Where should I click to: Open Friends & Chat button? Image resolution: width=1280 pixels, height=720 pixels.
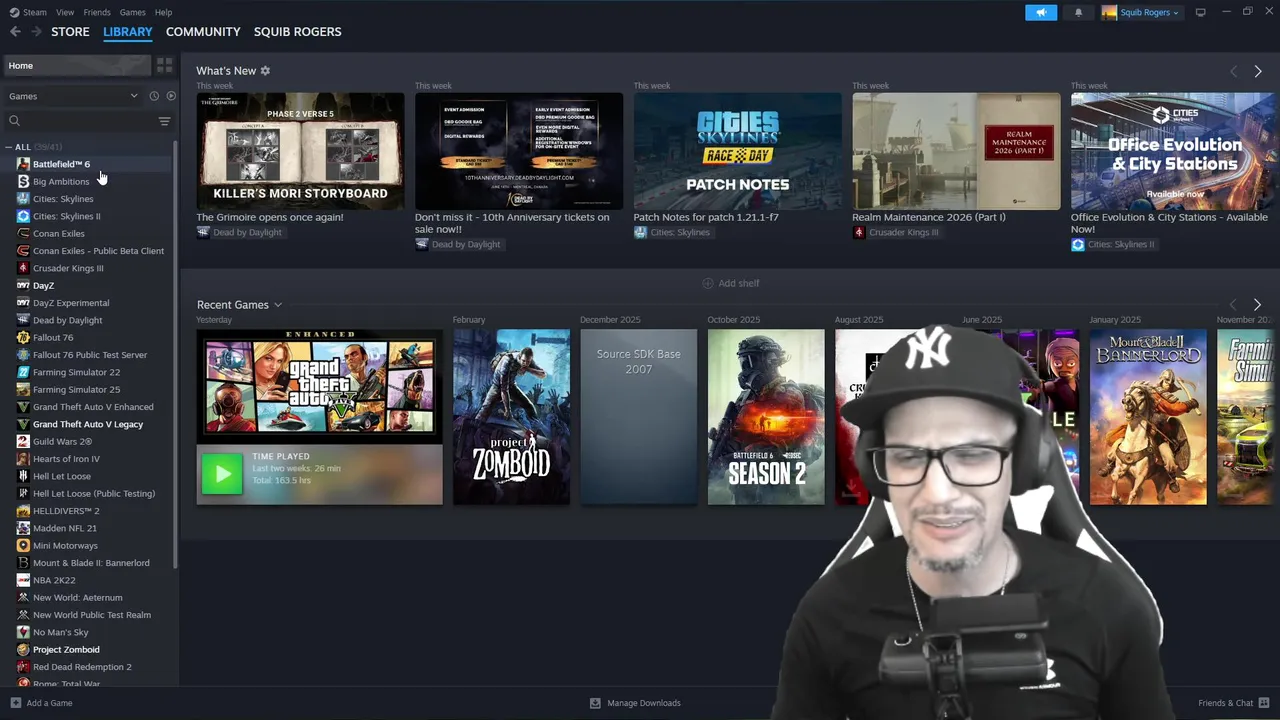[x=1233, y=703]
